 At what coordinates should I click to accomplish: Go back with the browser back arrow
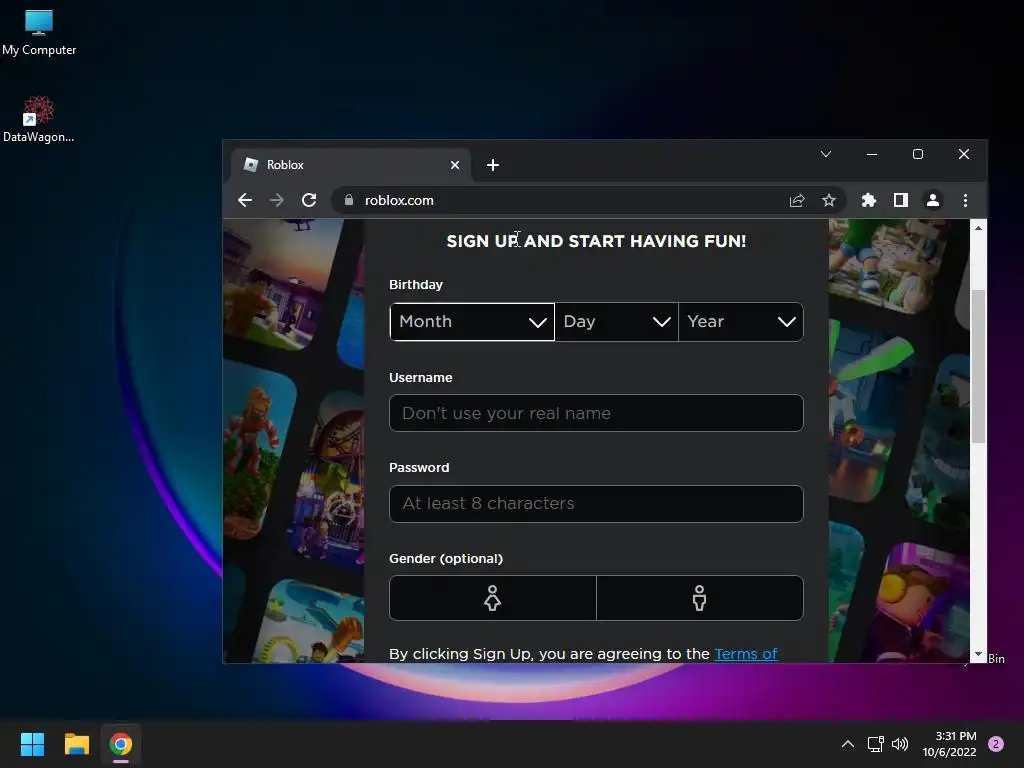245,200
